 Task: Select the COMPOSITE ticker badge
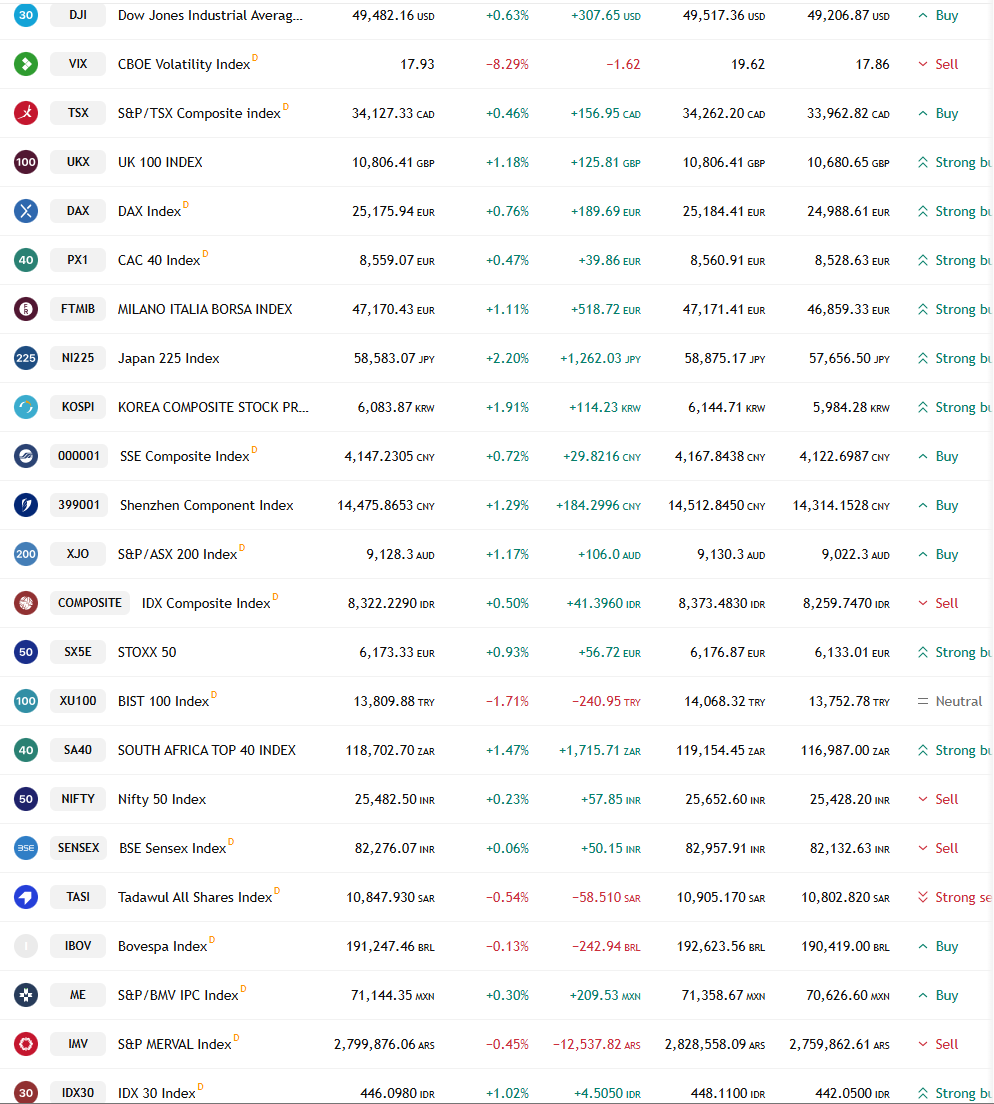point(89,603)
